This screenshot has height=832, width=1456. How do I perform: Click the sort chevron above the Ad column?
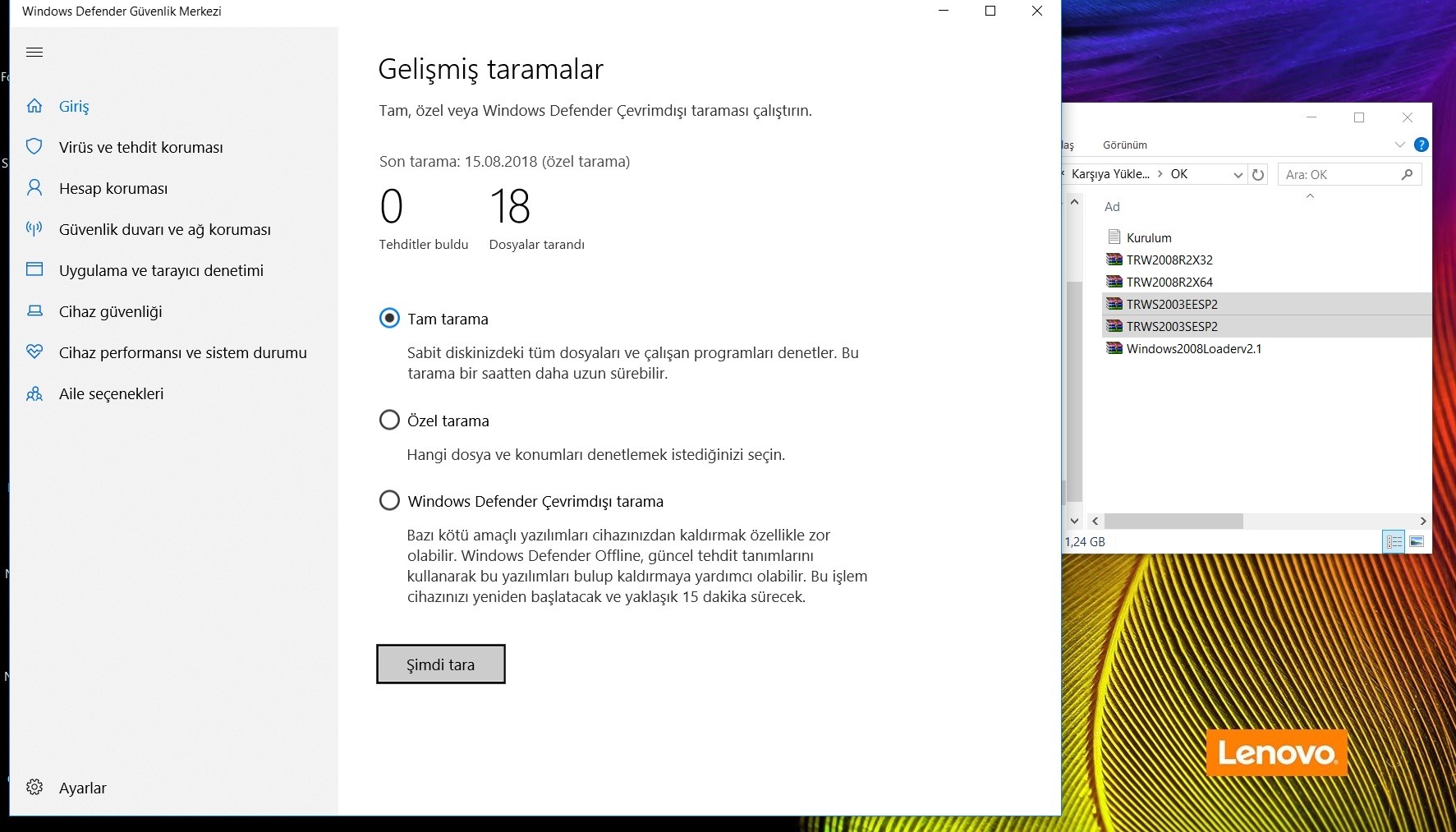(1310, 195)
